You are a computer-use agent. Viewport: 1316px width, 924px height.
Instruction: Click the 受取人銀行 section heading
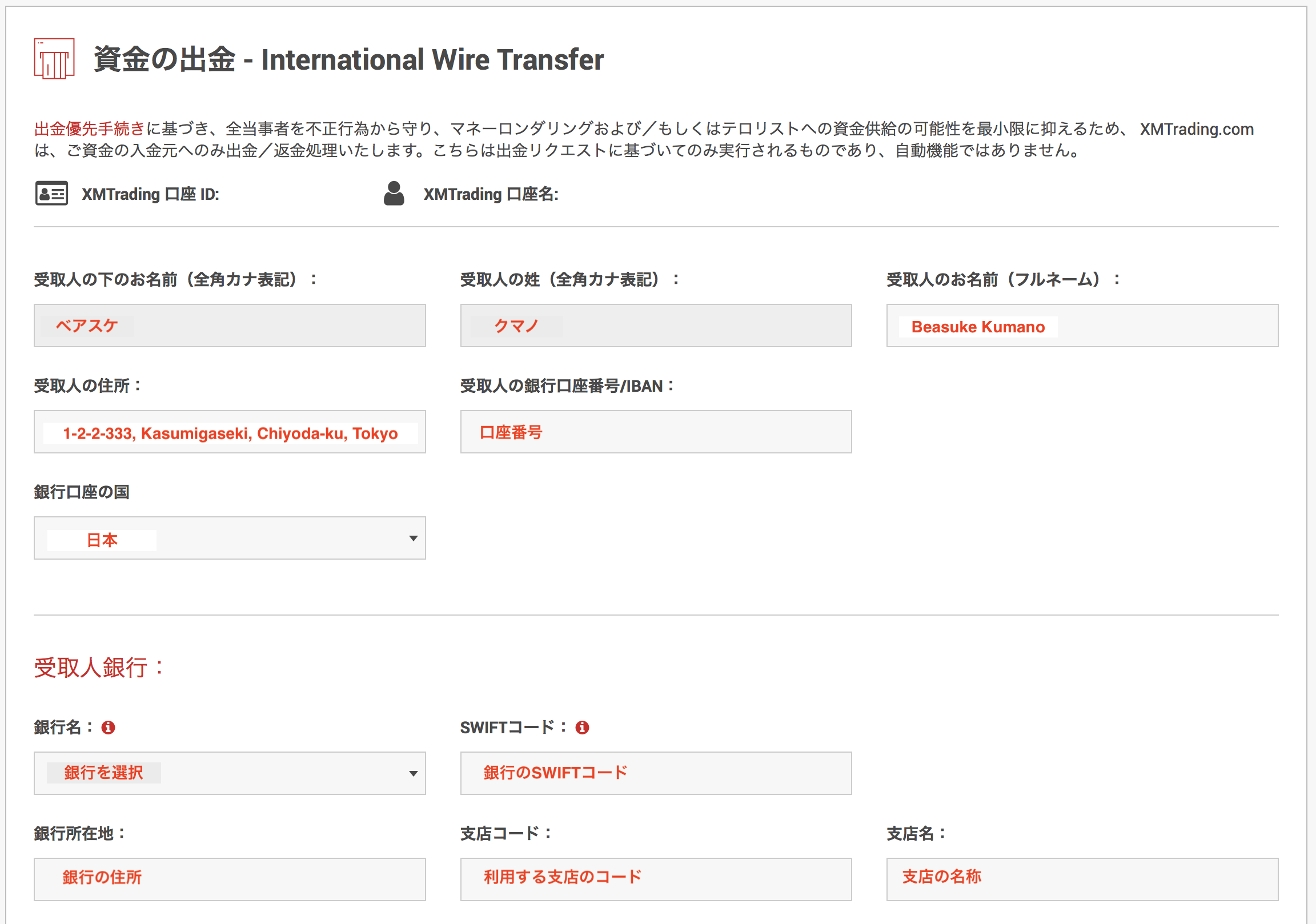pos(98,667)
